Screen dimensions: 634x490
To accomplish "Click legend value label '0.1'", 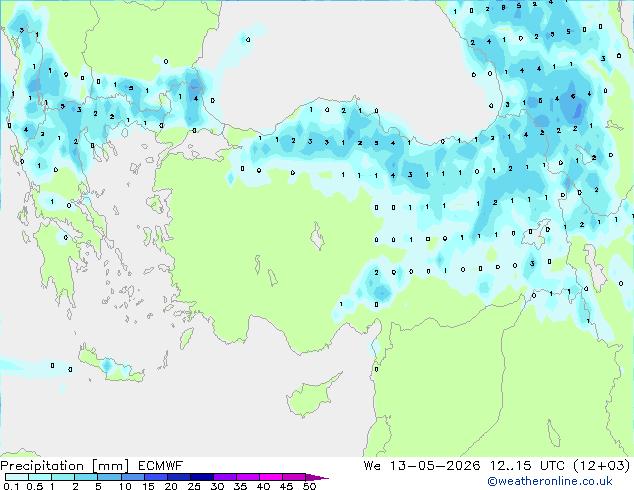I will coord(11,486).
